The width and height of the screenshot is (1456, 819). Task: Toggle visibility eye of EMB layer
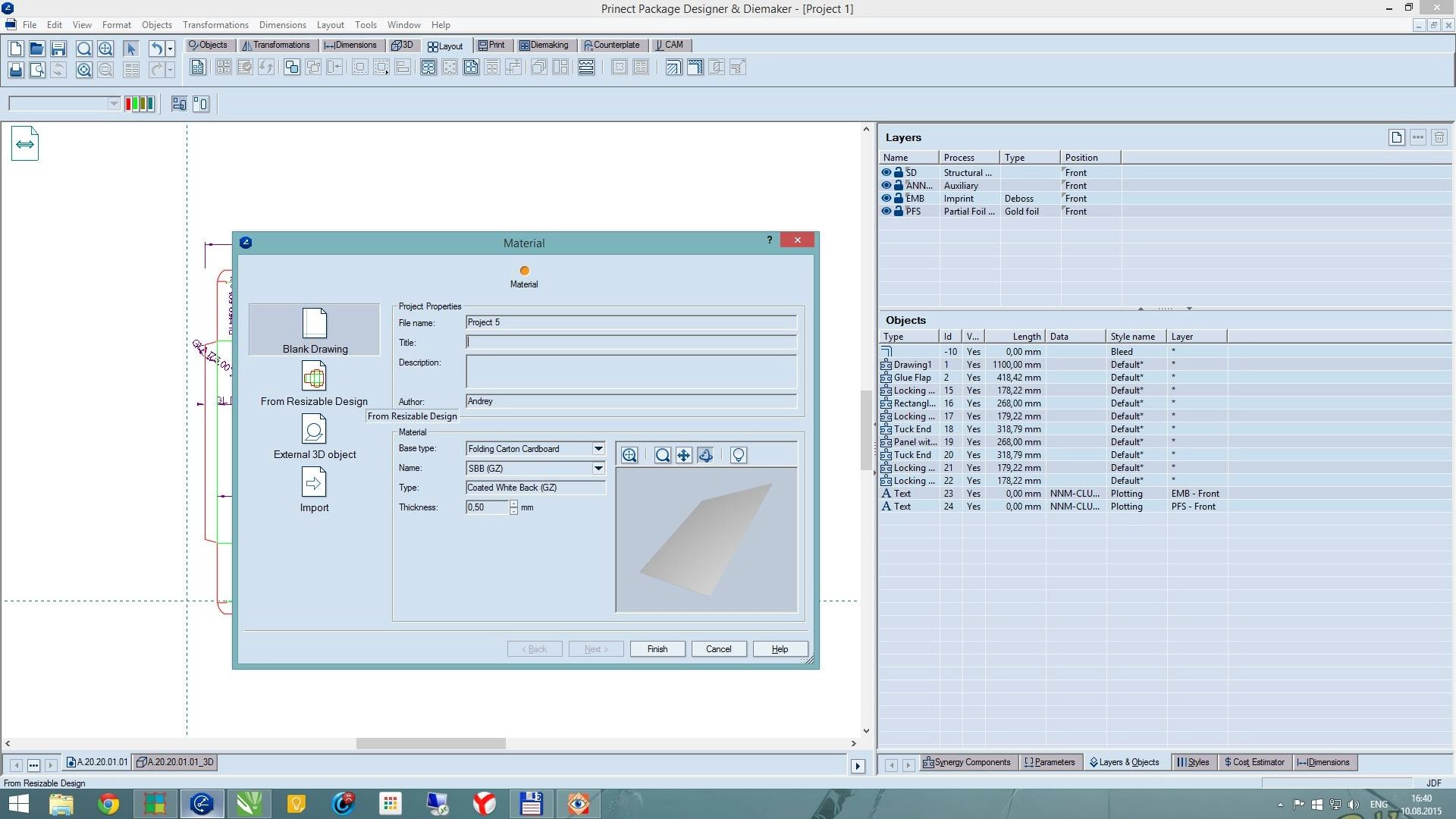tap(886, 198)
